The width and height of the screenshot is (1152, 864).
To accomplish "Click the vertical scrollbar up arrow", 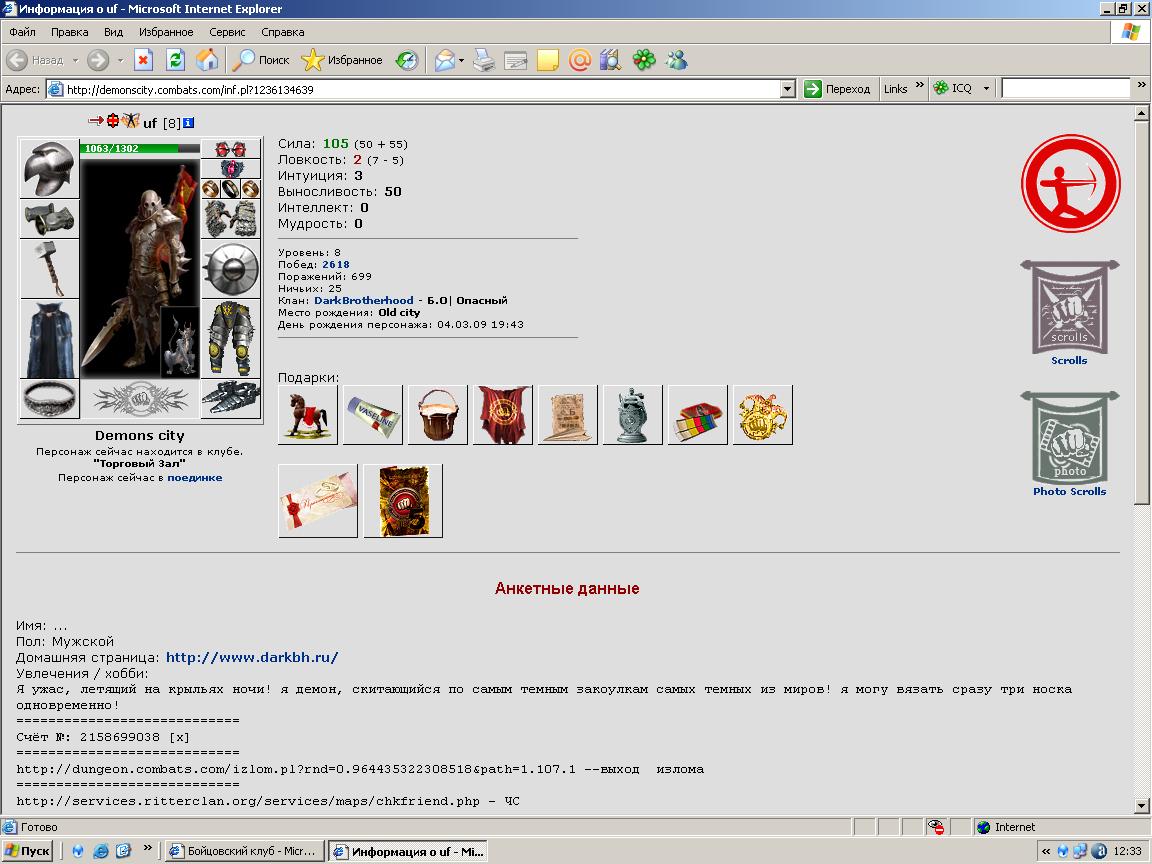I will pyautogui.click(x=1141, y=113).
